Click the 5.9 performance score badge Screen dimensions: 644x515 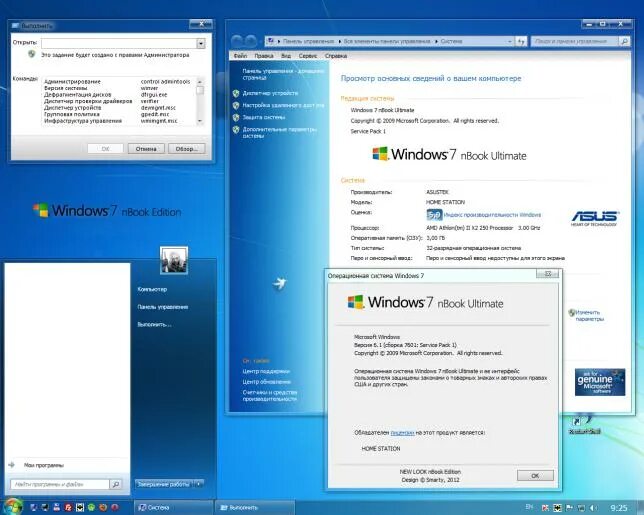pyautogui.click(x=434, y=214)
